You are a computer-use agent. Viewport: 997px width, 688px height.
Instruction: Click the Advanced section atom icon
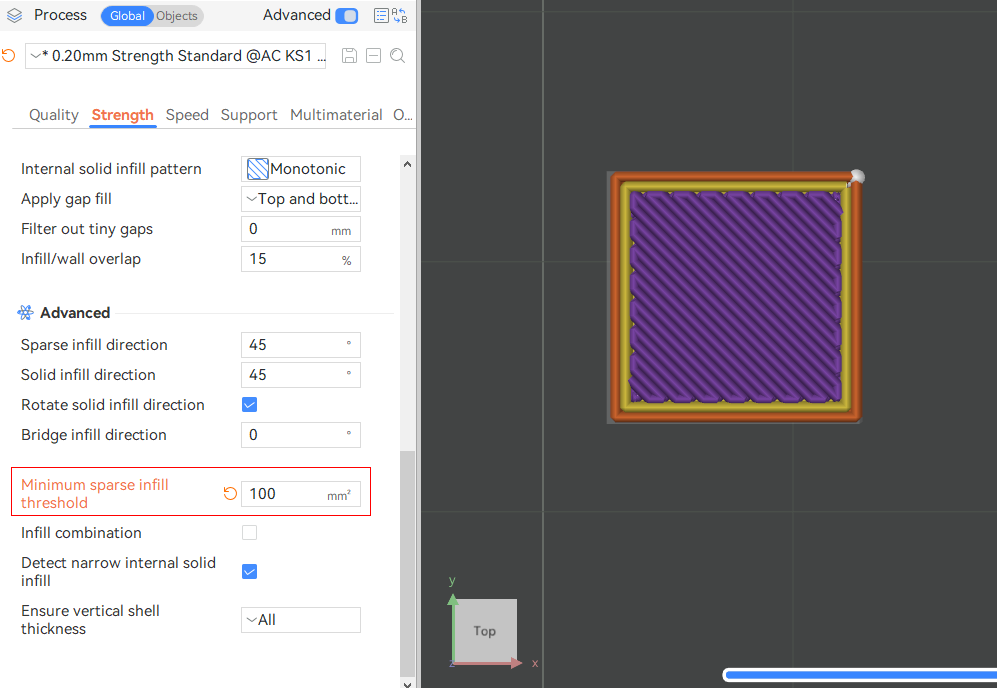tap(25, 313)
